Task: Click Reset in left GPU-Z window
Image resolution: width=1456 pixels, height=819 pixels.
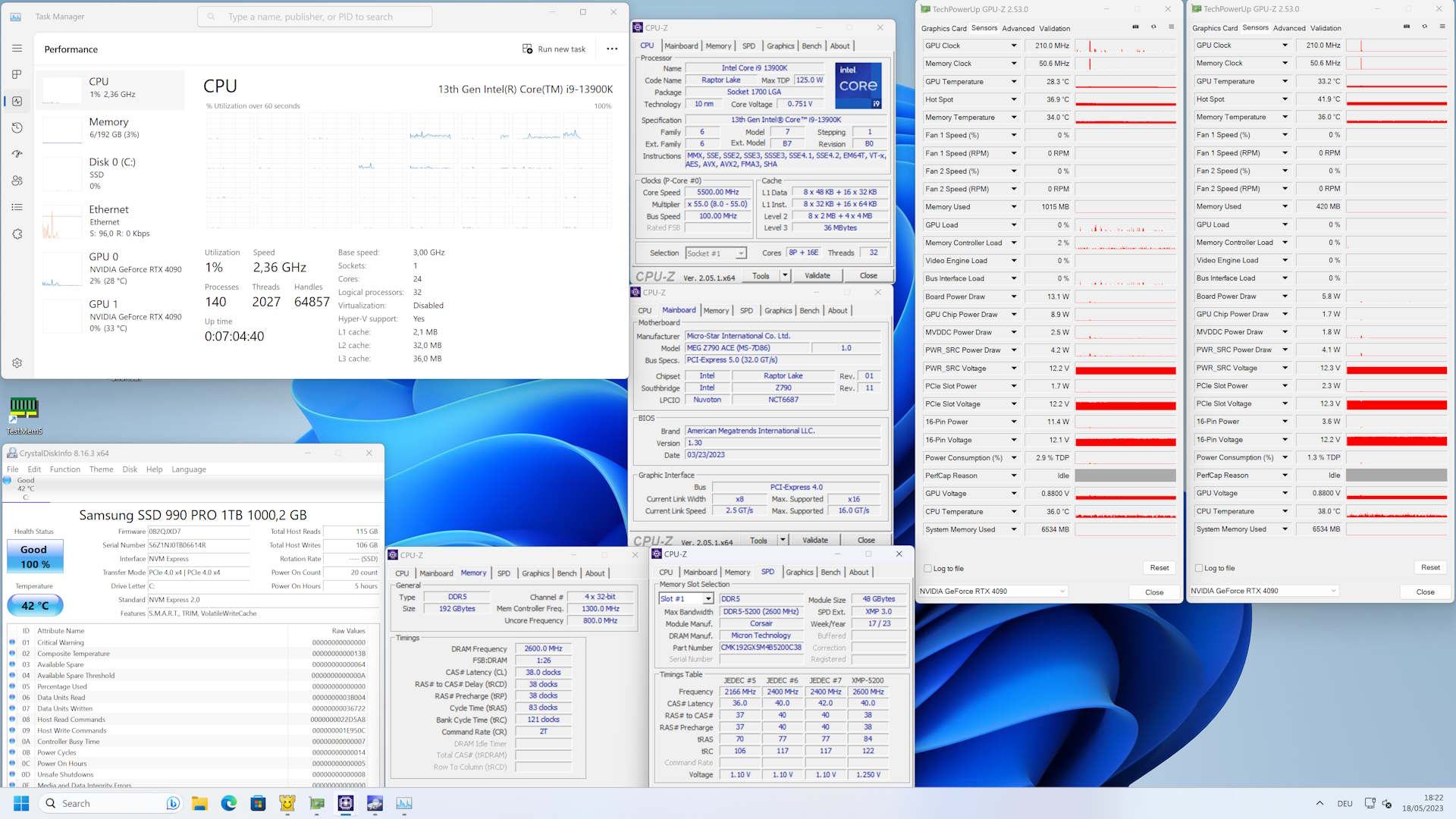Action: coord(1159,568)
